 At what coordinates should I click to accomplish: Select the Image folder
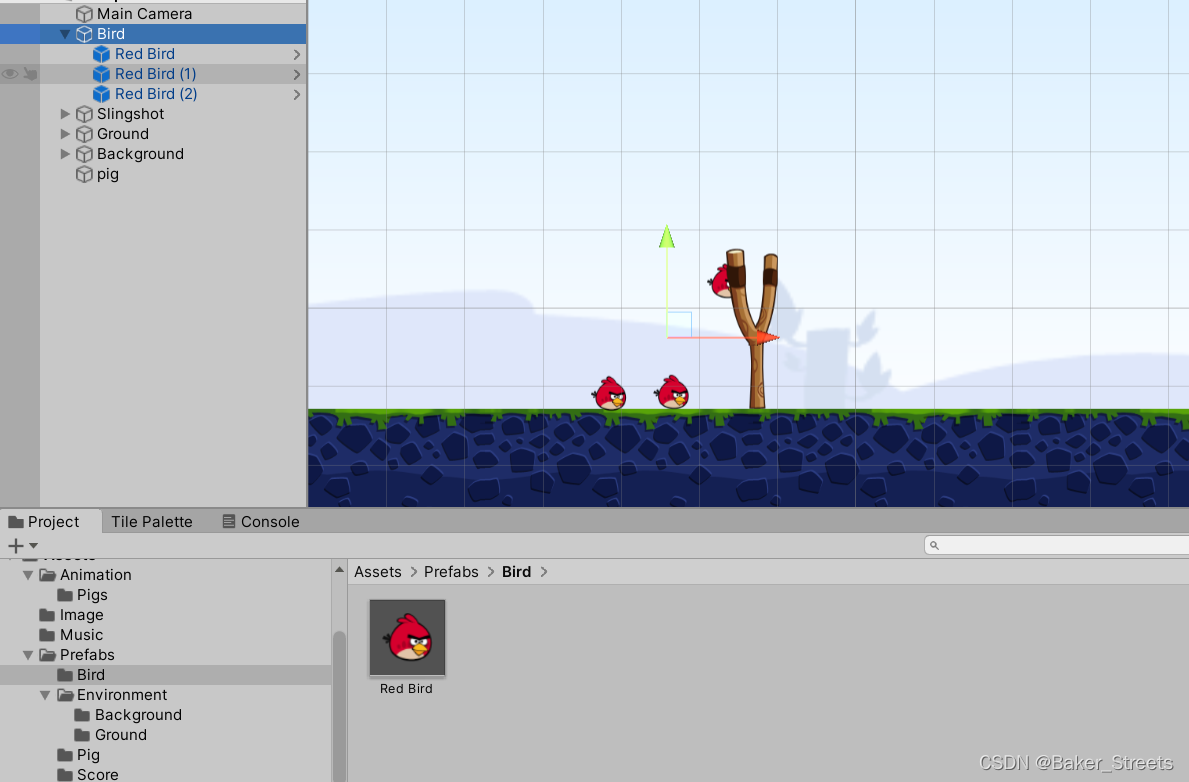(x=71, y=615)
